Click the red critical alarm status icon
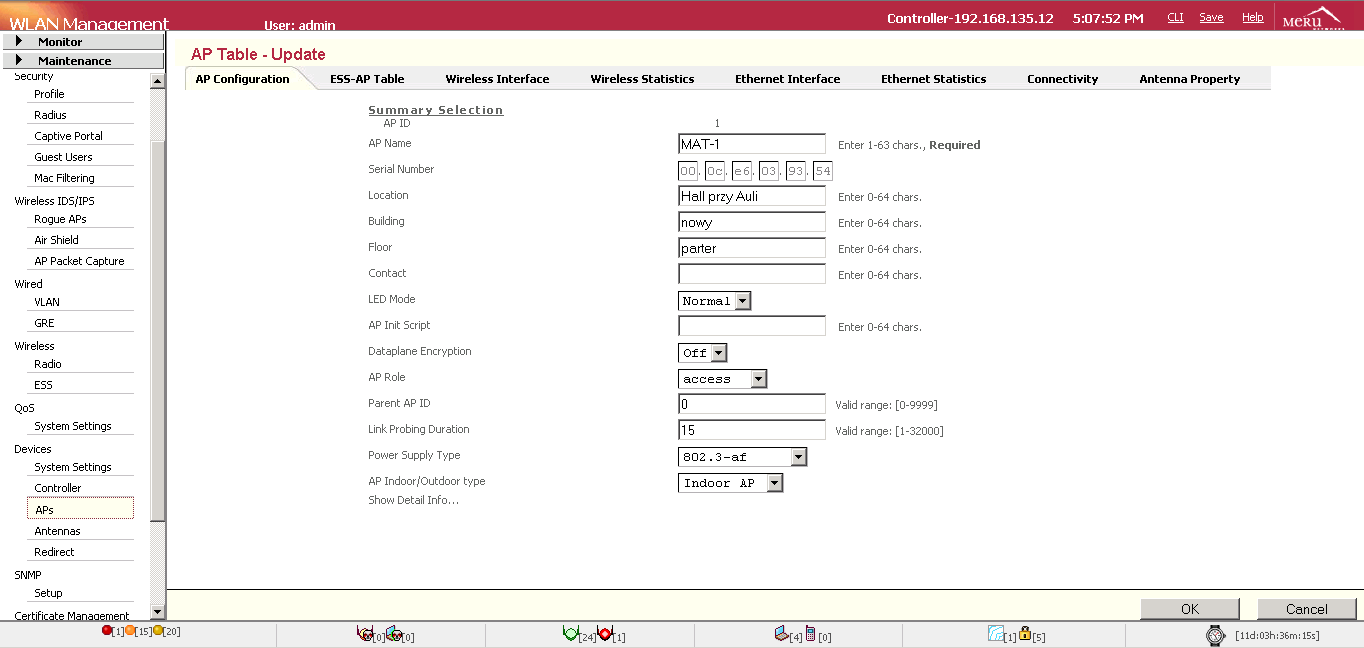 click(x=107, y=631)
